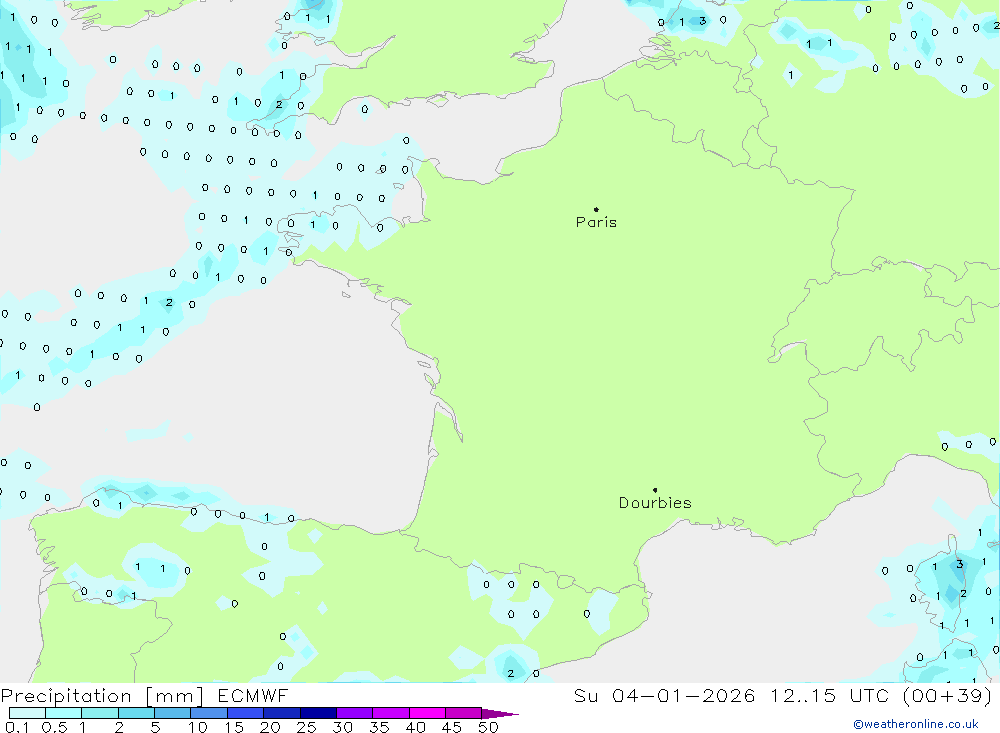
Task: Select the black dot marker above Dourbies
Action: click(655, 490)
